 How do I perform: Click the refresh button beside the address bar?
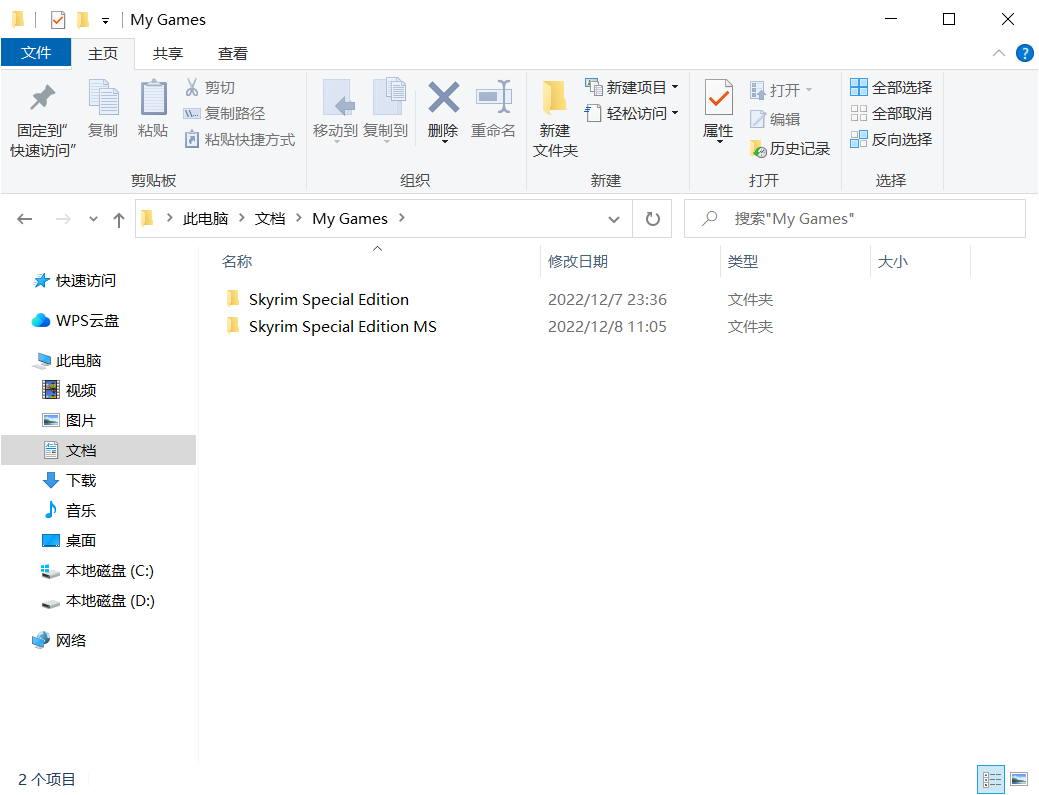[653, 219]
